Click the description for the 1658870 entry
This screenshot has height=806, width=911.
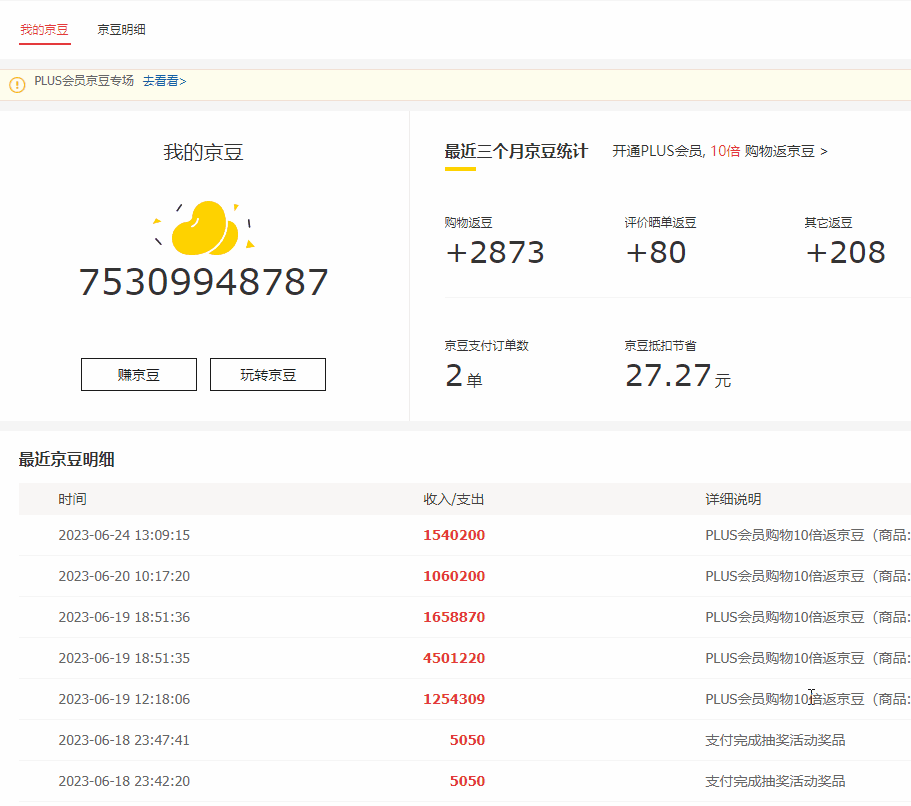(x=808, y=617)
